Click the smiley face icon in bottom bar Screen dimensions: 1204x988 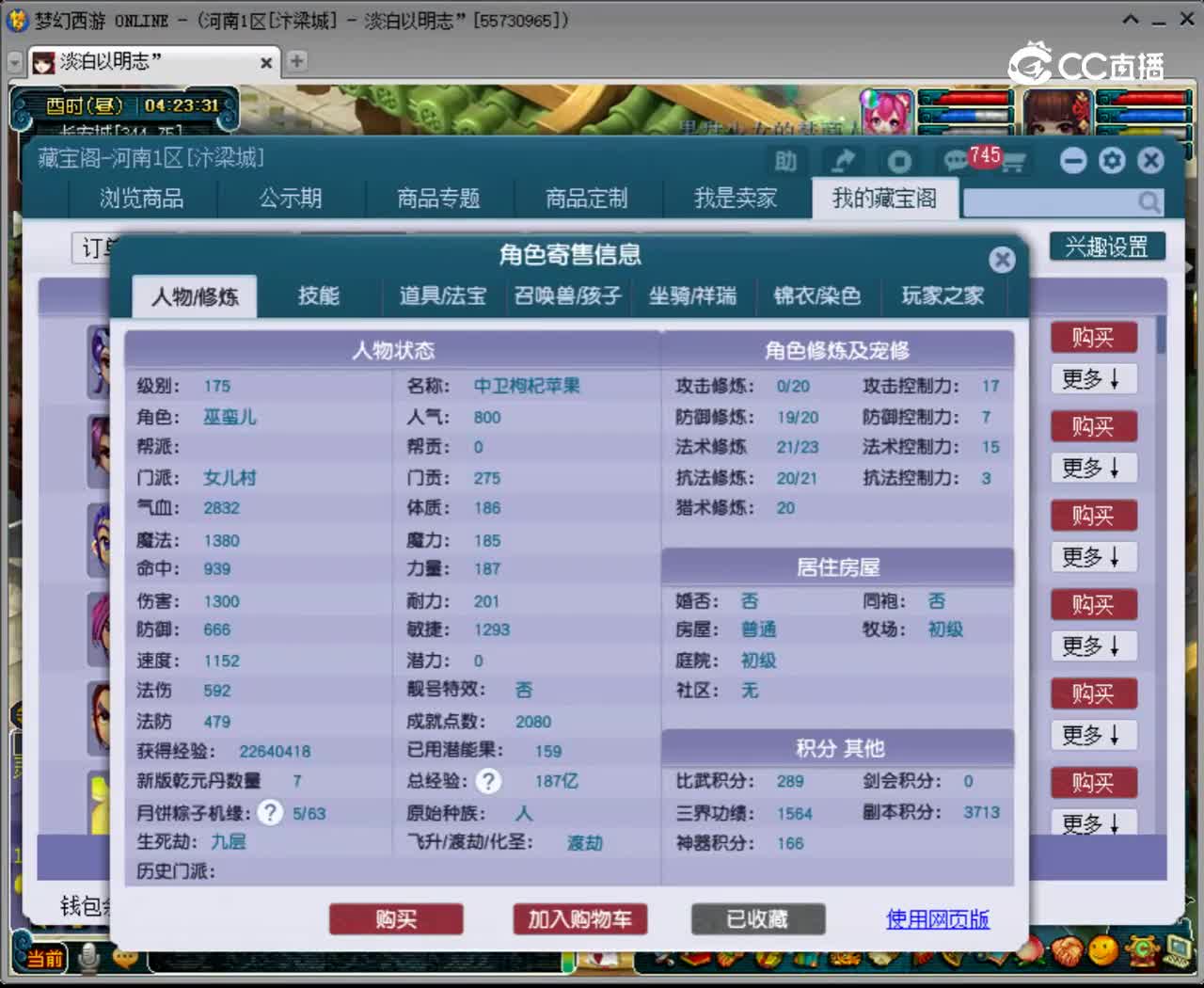[1102, 950]
